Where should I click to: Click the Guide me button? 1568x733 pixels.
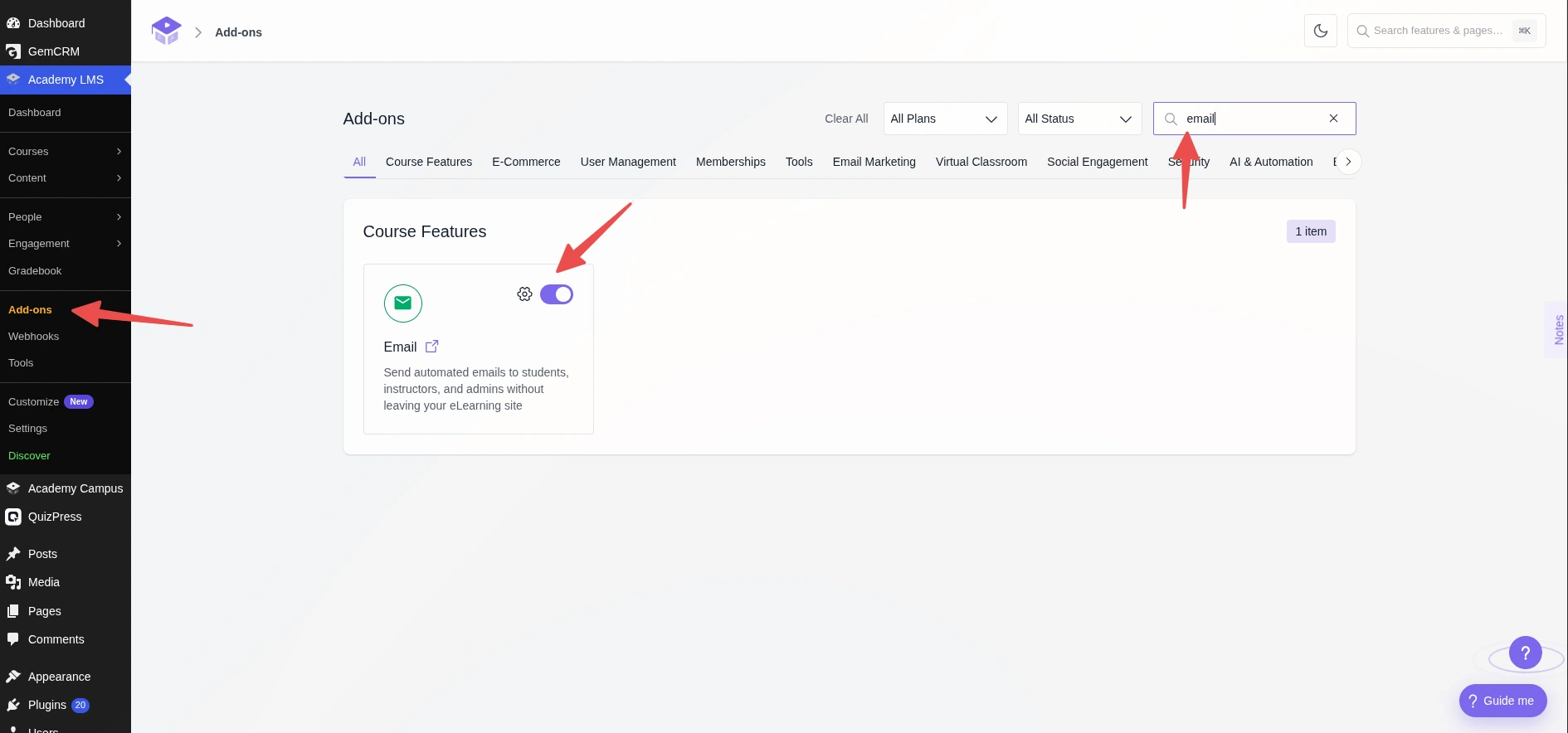point(1502,701)
